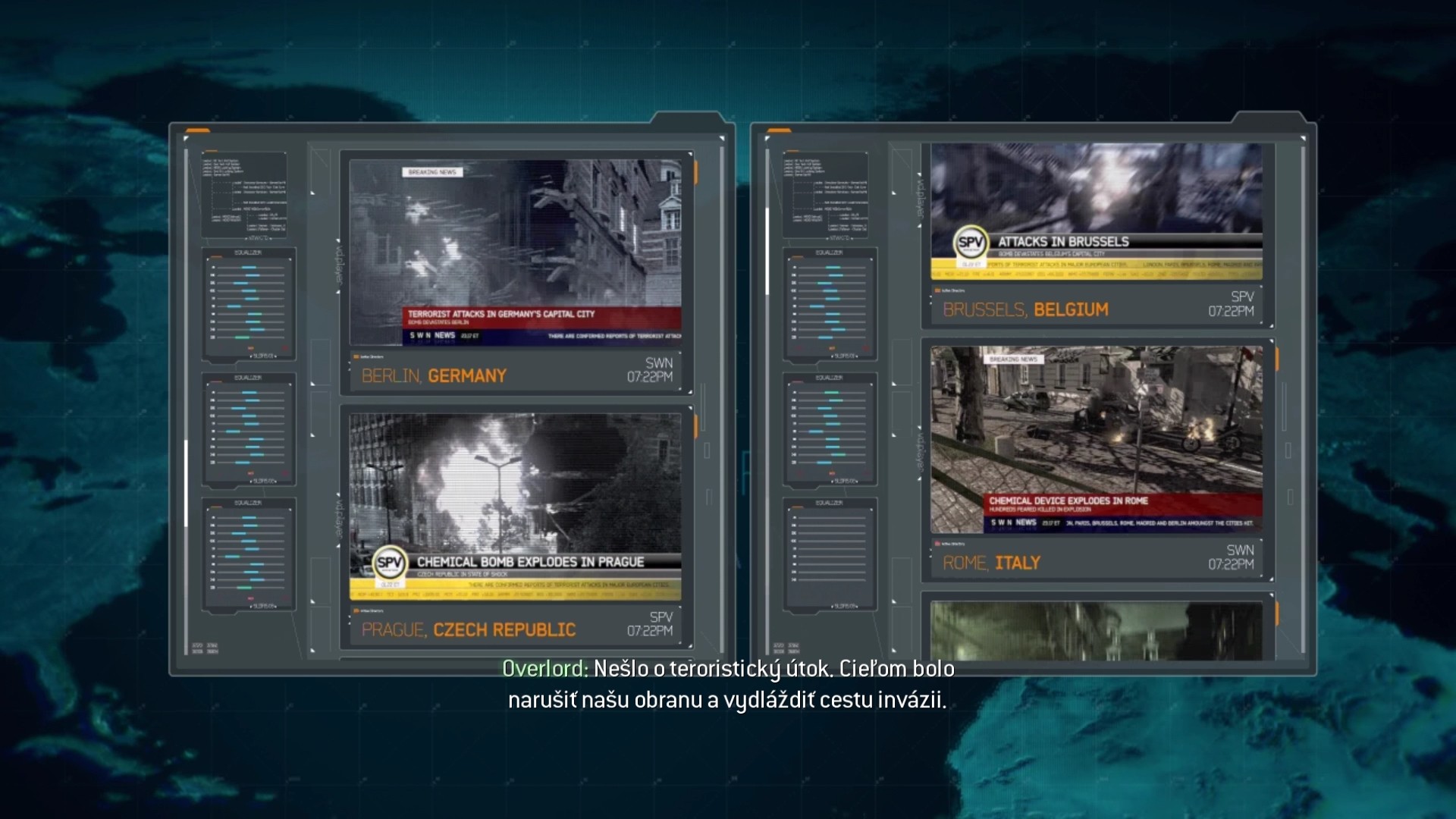Click the SWN News logo in the Rome feed
This screenshot has width=1456, height=819.
click(x=1013, y=522)
